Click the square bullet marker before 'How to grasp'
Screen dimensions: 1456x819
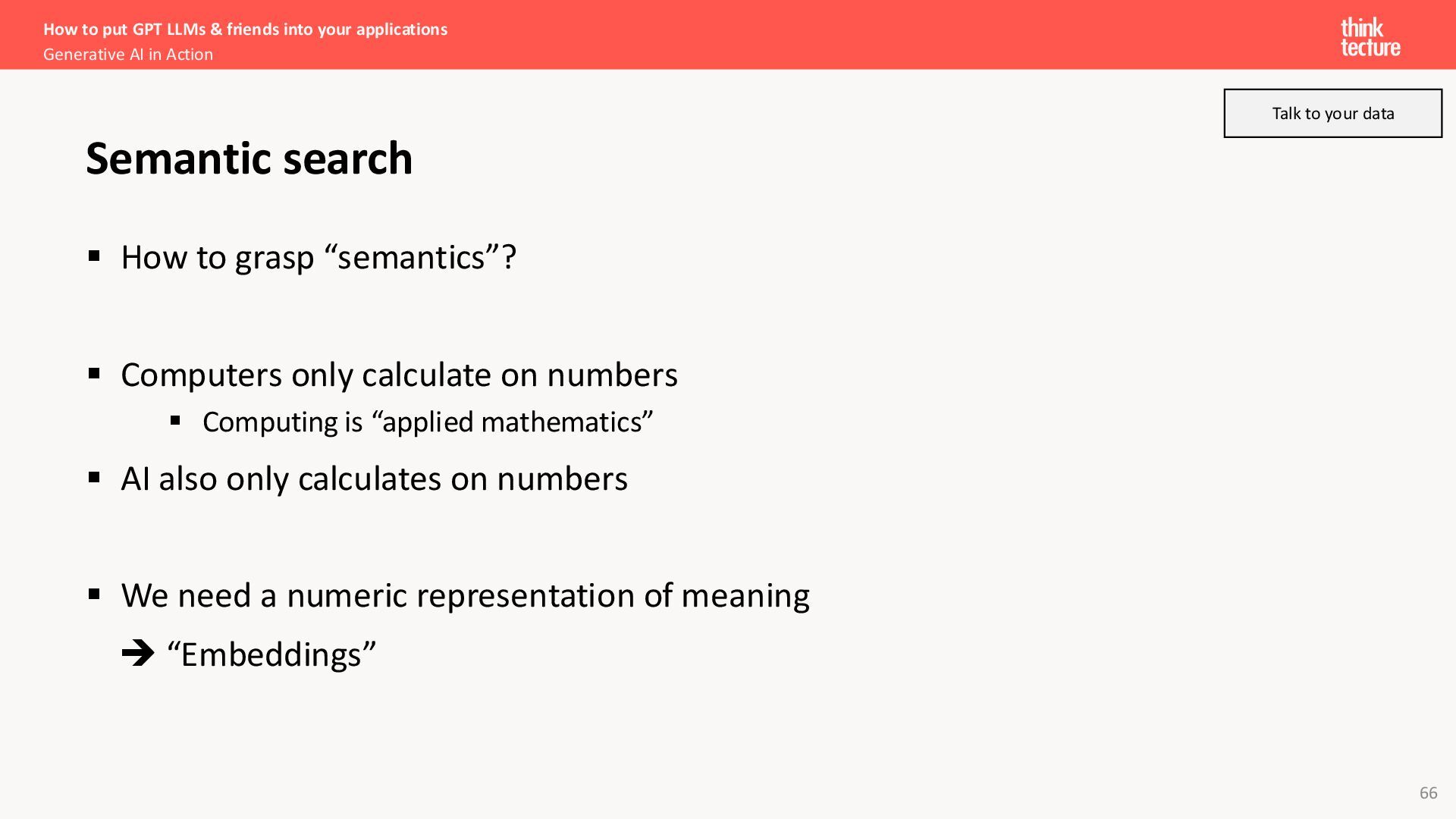pos(94,256)
